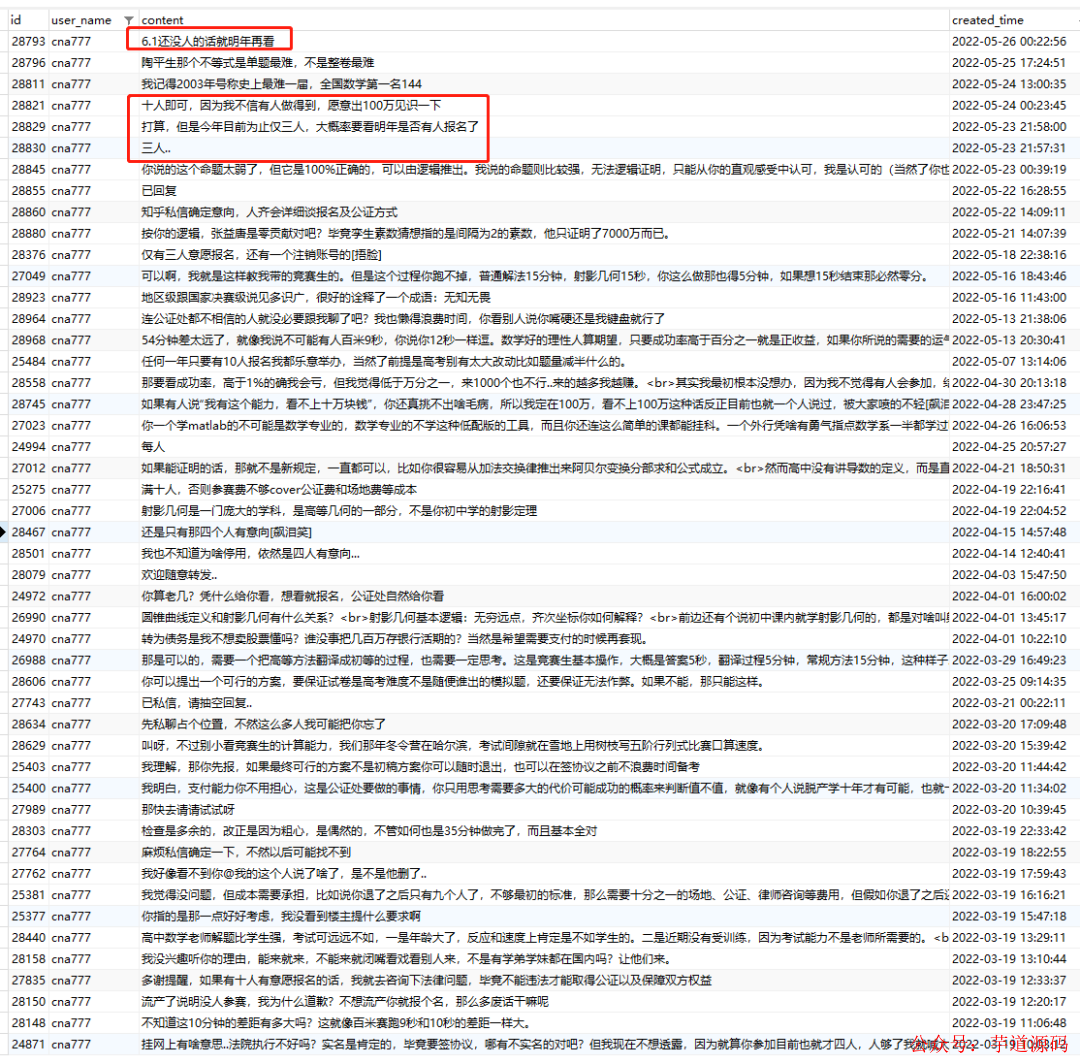This screenshot has height=1064, width=1080.
Task: Click current-row arrow marker beside 28467
Action: tap(3, 532)
